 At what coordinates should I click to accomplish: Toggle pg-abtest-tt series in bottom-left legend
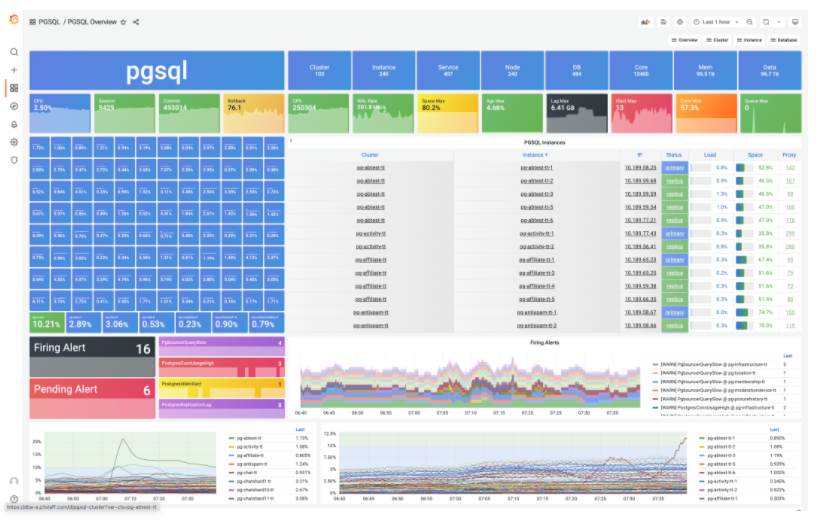249,438
